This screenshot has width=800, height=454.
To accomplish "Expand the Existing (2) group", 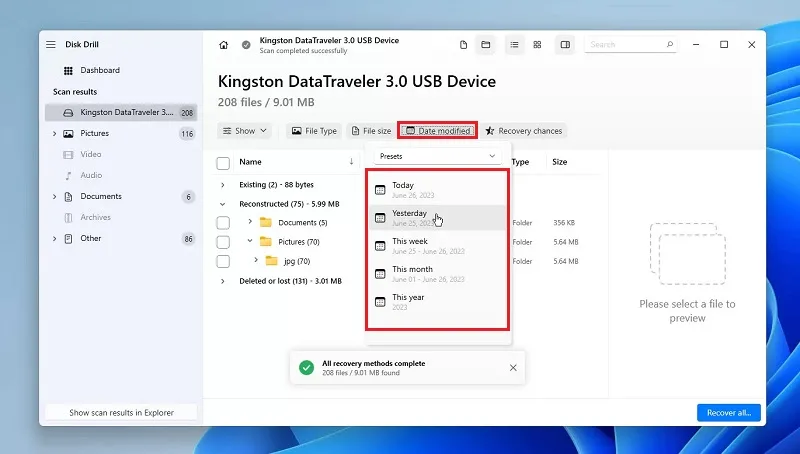I will 222,185.
